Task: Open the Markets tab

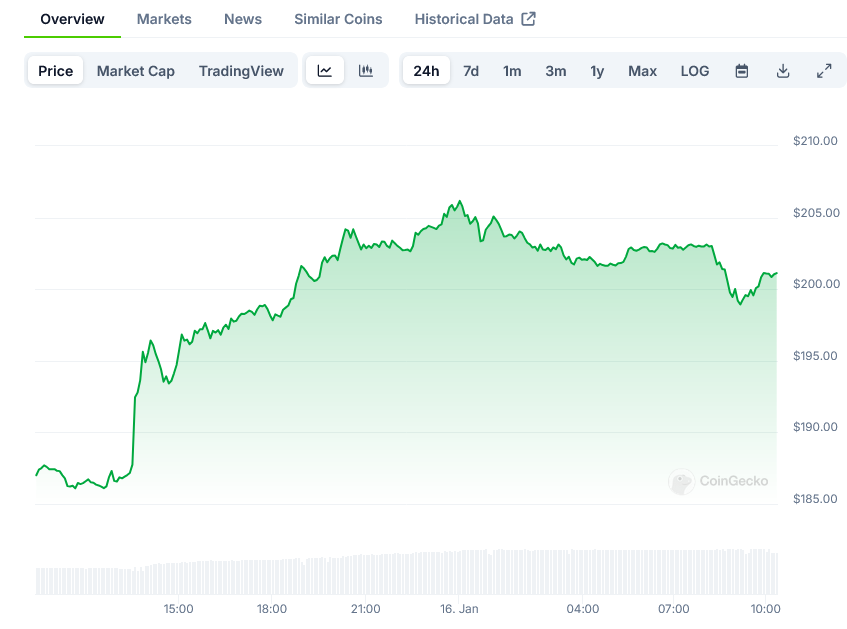Action: tap(164, 19)
